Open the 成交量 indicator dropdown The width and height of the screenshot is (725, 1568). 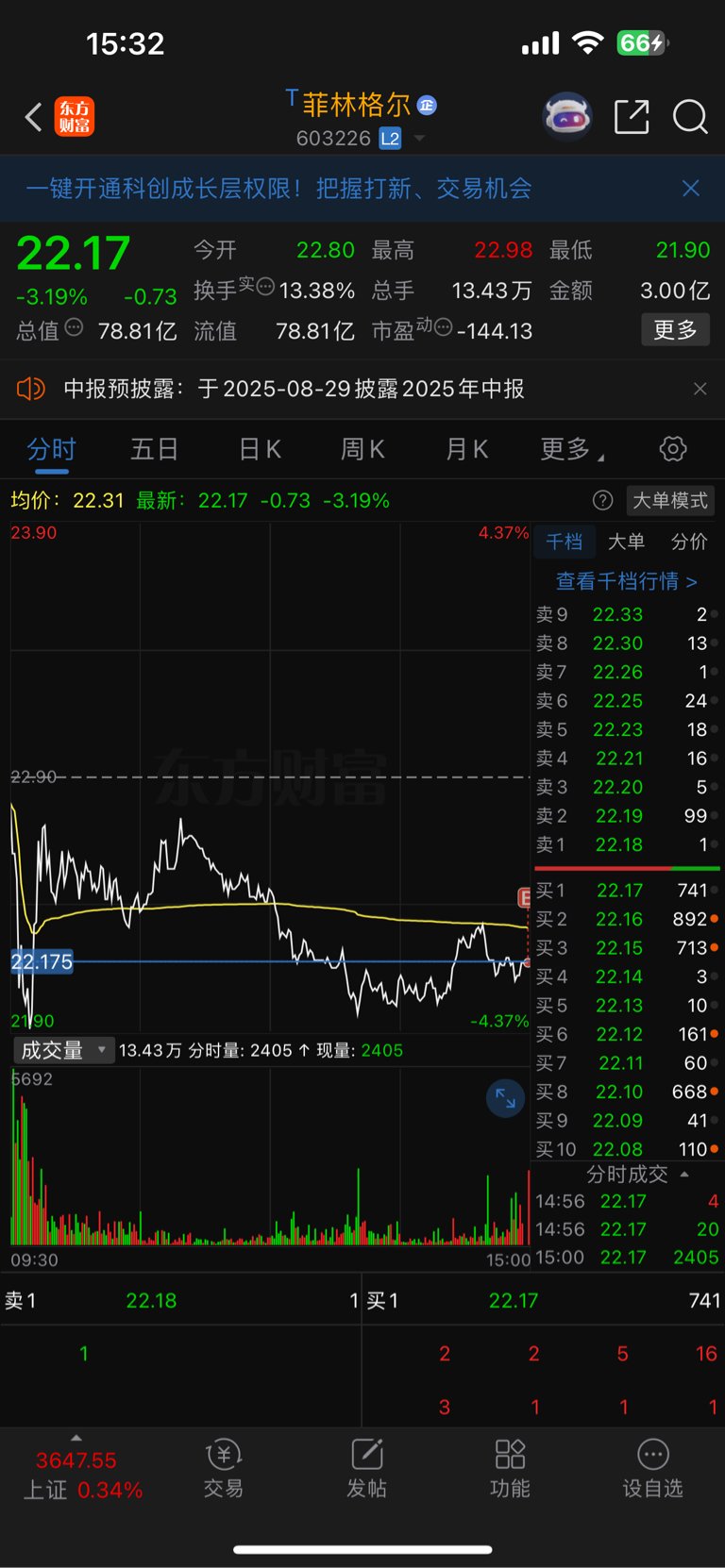pos(63,1050)
